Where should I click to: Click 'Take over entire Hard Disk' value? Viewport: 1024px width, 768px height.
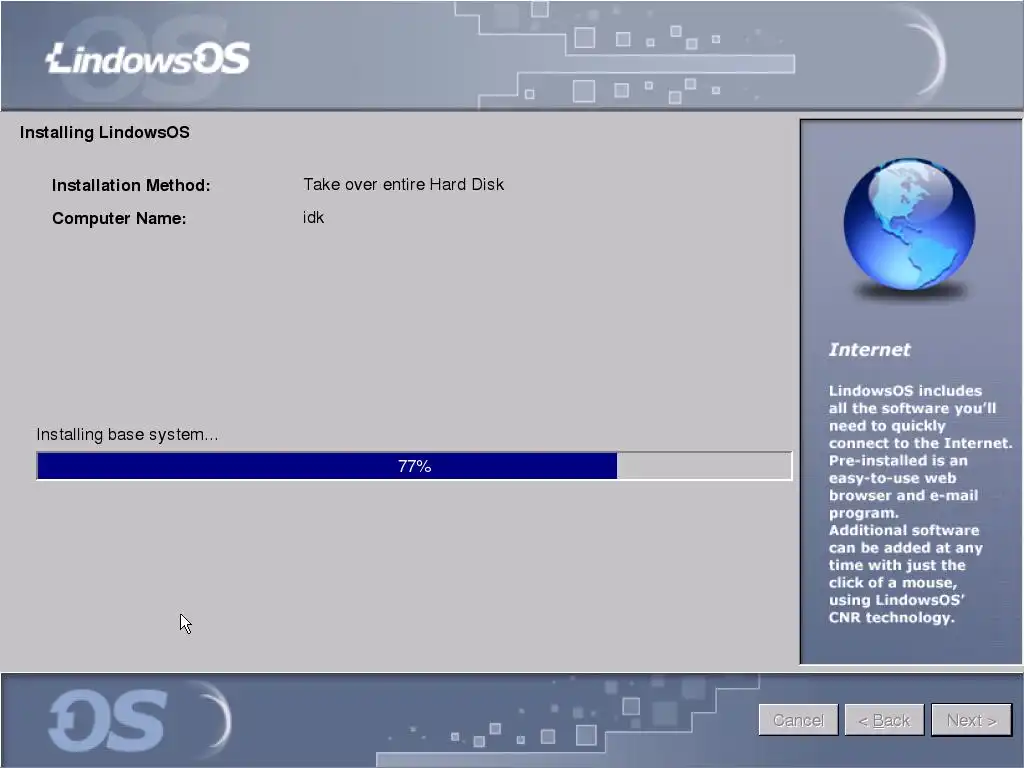pos(404,184)
